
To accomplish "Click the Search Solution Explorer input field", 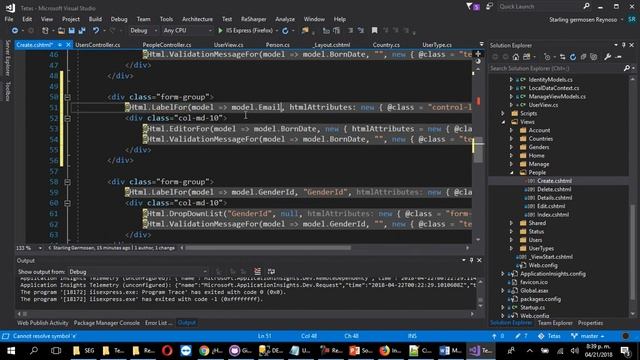I will [556, 68].
